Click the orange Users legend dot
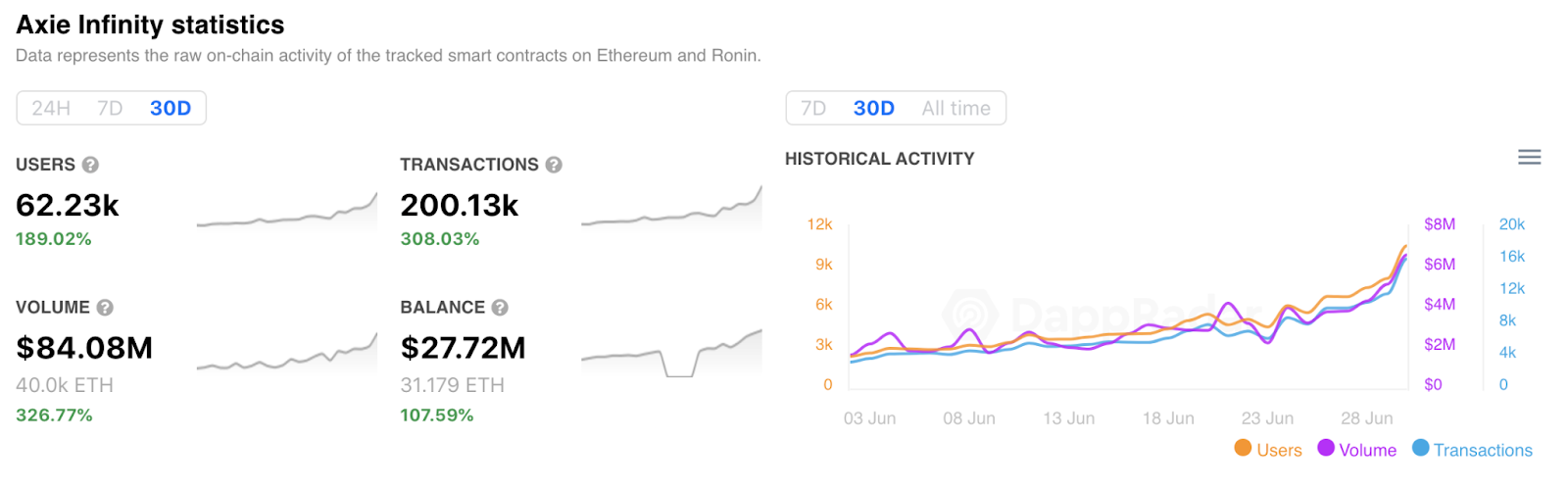Image resolution: width=1568 pixels, height=490 pixels. (1243, 448)
